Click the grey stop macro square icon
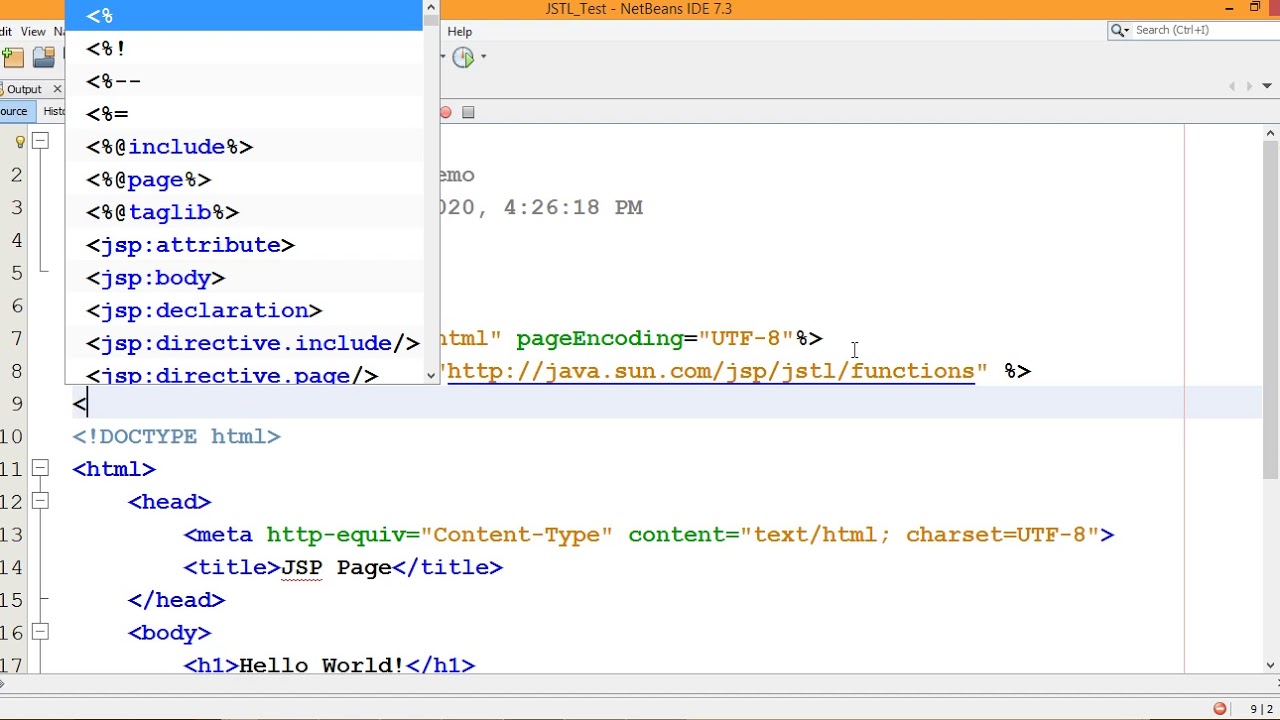Screen dimensions: 1280x720 (x=467, y=112)
